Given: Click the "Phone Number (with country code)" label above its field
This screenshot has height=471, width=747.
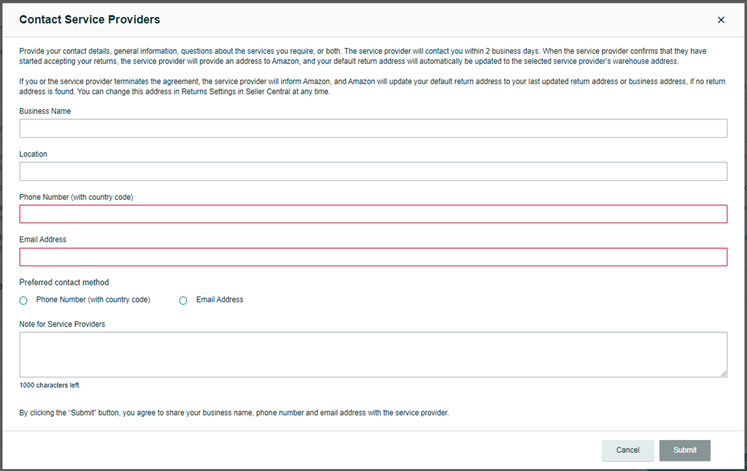Looking at the screenshot, I should (x=76, y=197).
